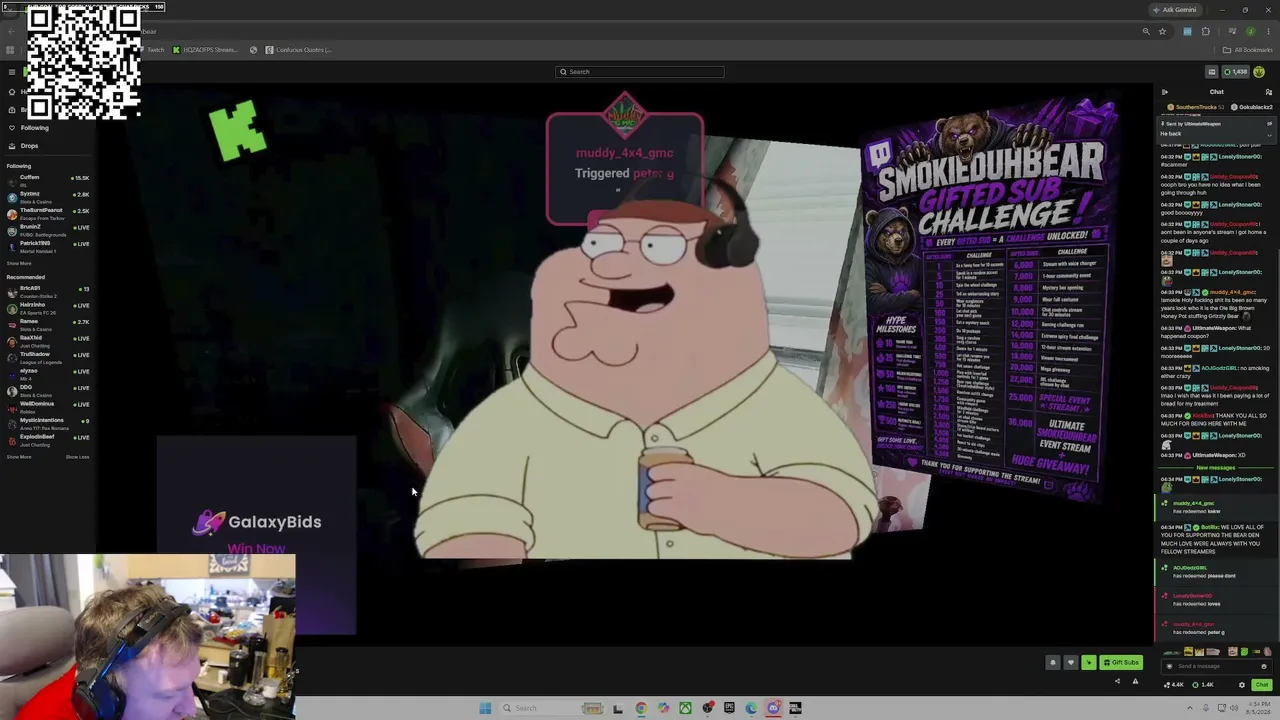Share this stream
The image size is (1280, 720).
coord(1117,682)
